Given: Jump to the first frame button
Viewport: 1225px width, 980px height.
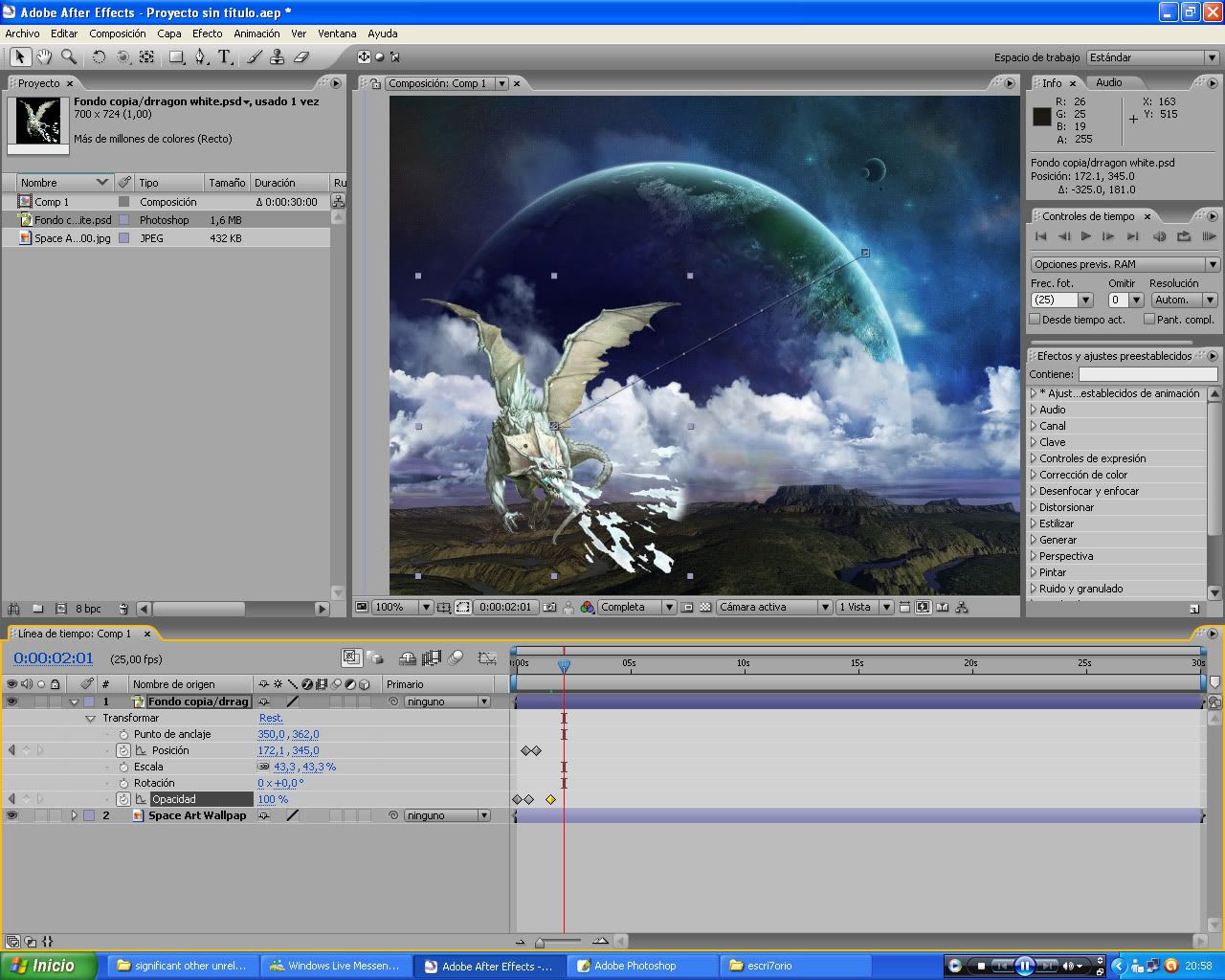Looking at the screenshot, I should coord(1040,236).
